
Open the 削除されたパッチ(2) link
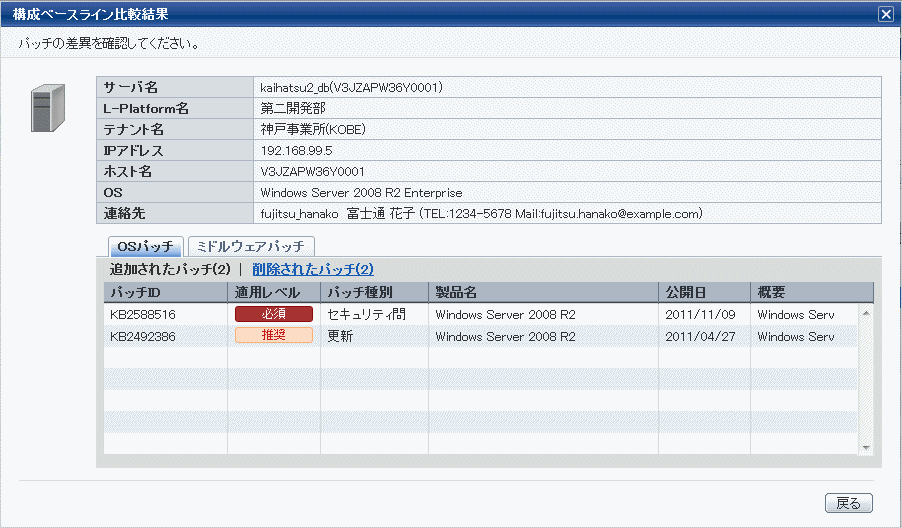click(x=313, y=269)
